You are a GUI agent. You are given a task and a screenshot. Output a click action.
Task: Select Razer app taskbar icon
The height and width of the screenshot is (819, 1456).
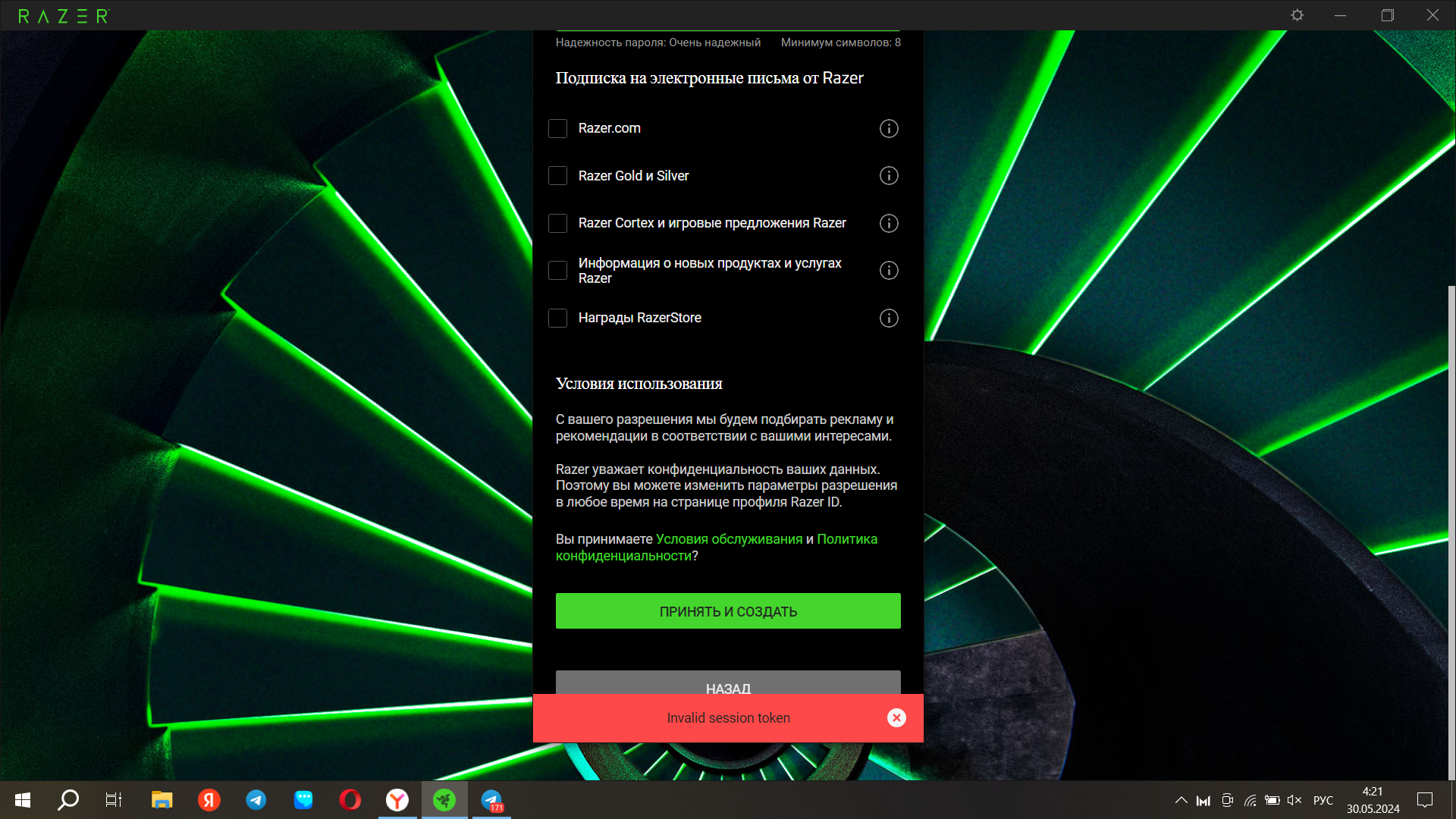pos(444,800)
